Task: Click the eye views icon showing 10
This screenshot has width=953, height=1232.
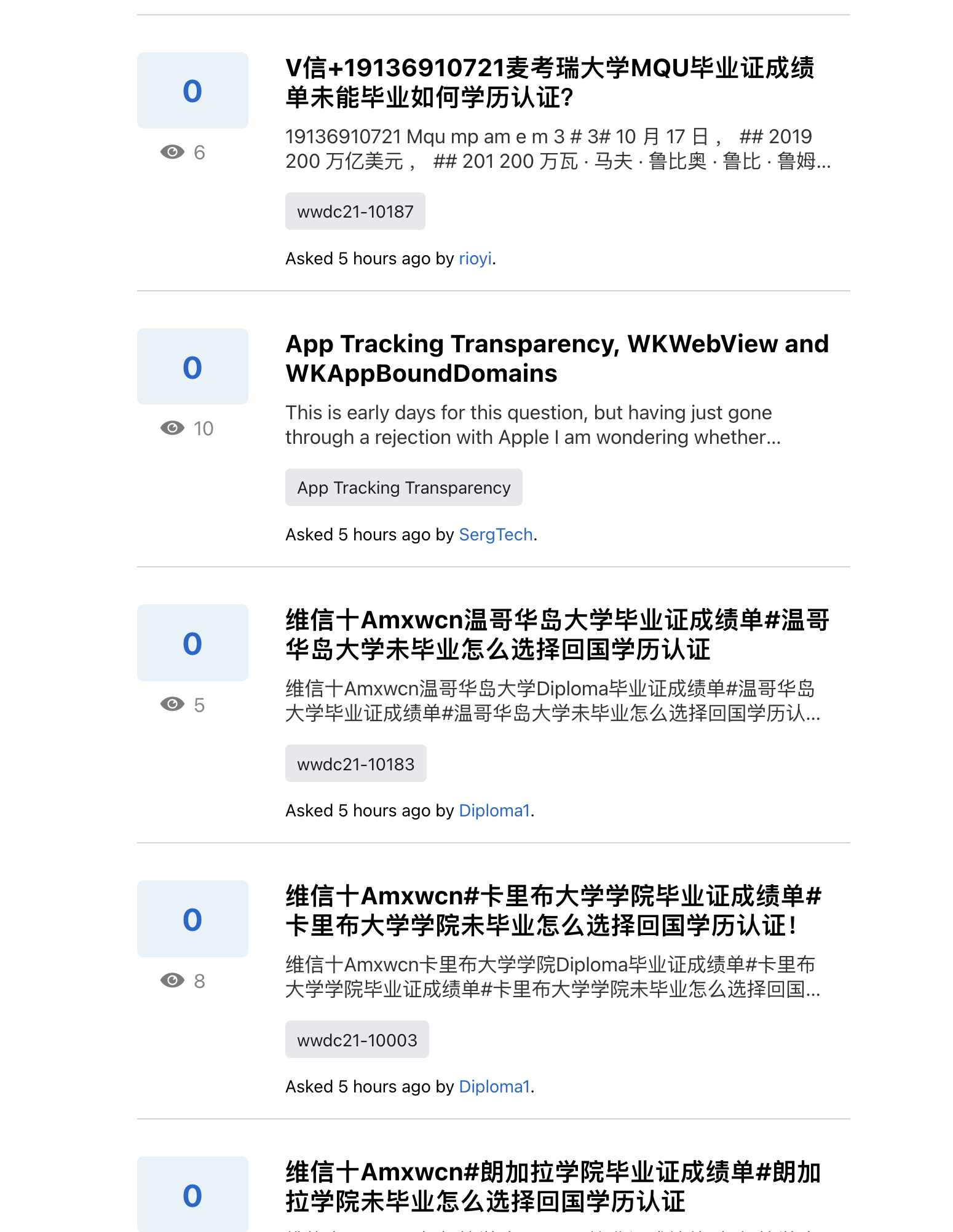Action: [x=172, y=428]
